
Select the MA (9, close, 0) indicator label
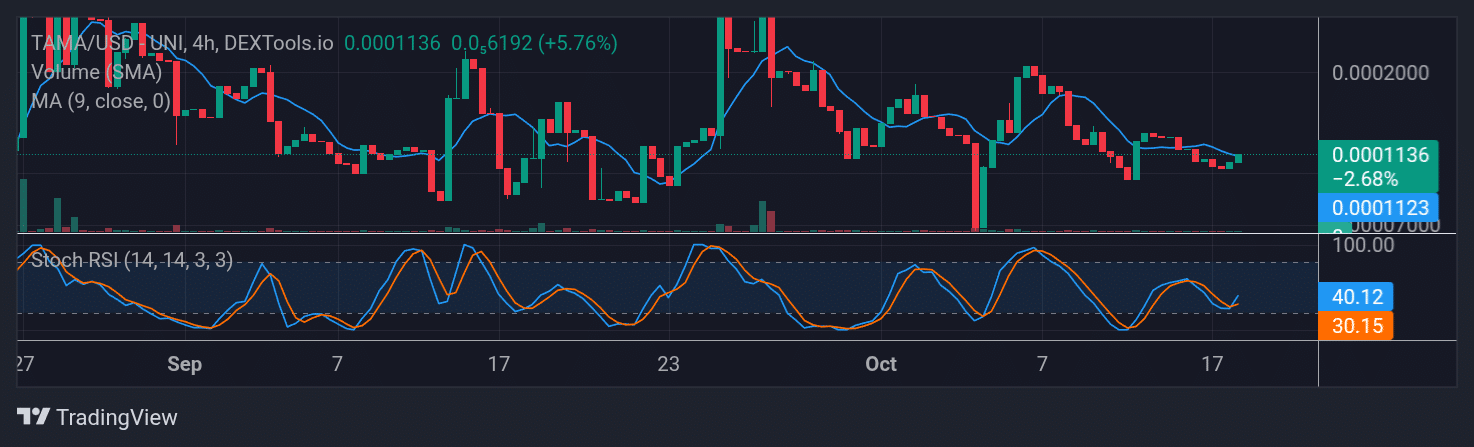100,100
